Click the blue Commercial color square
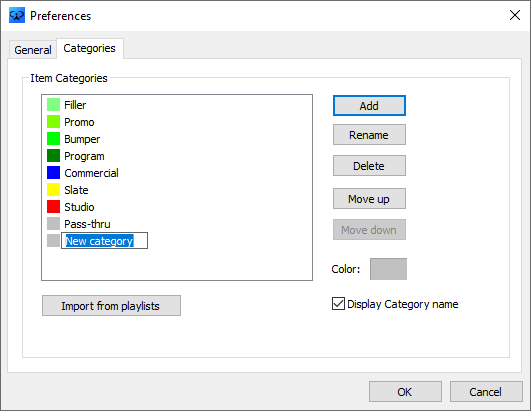 click(x=53, y=173)
